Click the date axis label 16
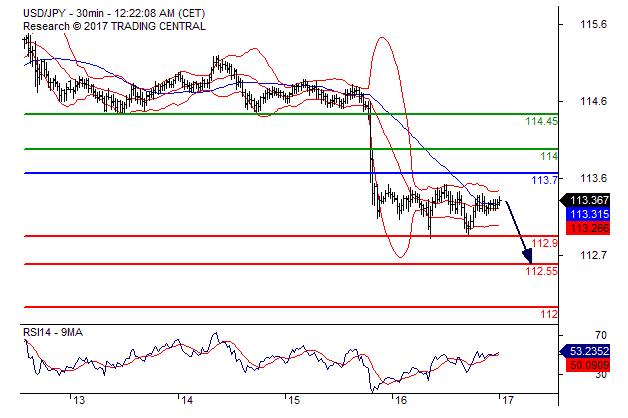Viewport: 628px width, 418px height. coord(401,400)
